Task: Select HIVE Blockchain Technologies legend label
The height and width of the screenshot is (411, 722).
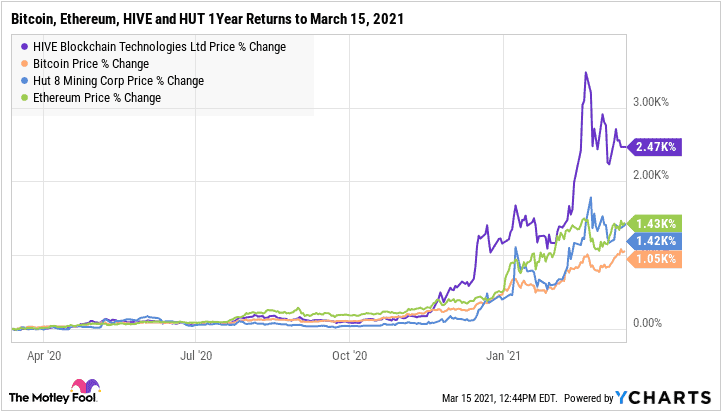Action: click(x=159, y=47)
